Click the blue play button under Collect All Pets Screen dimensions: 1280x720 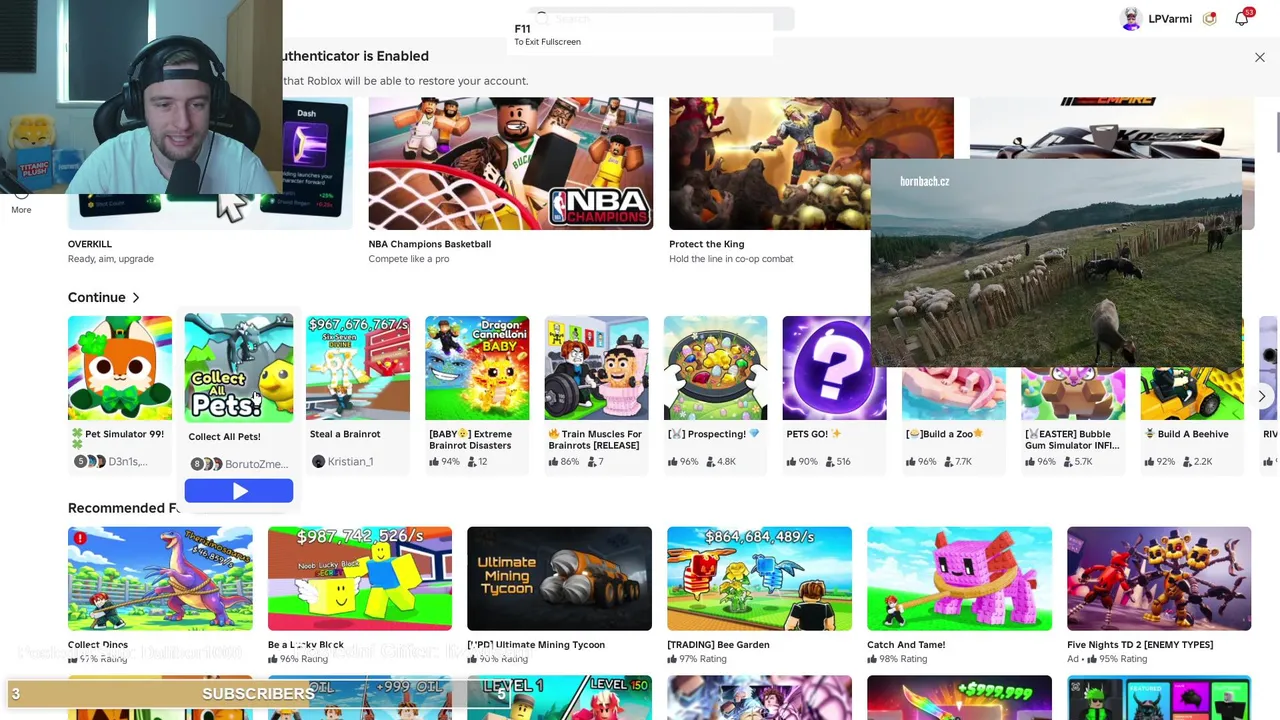pyautogui.click(x=239, y=491)
